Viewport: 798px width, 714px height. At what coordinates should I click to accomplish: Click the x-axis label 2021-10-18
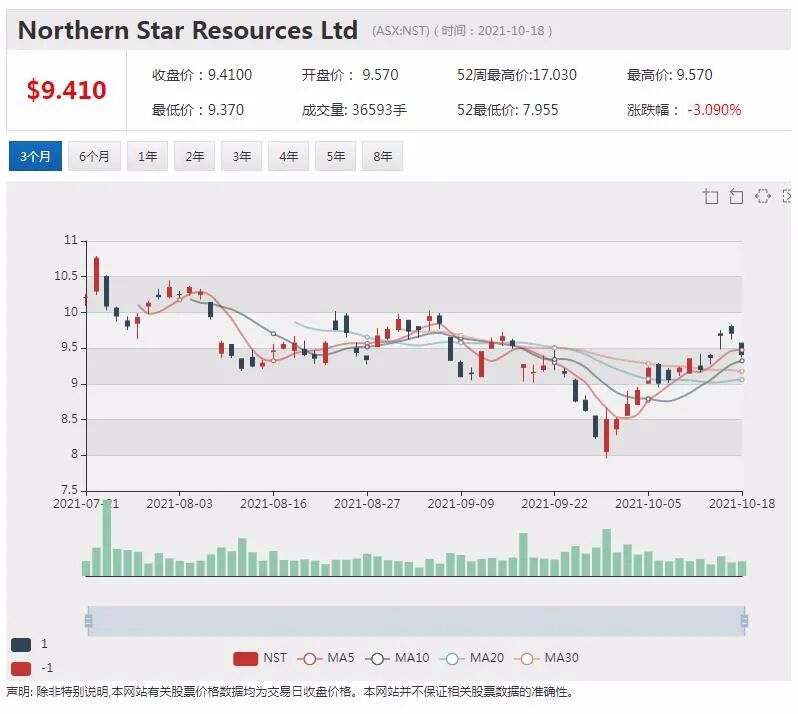click(742, 504)
